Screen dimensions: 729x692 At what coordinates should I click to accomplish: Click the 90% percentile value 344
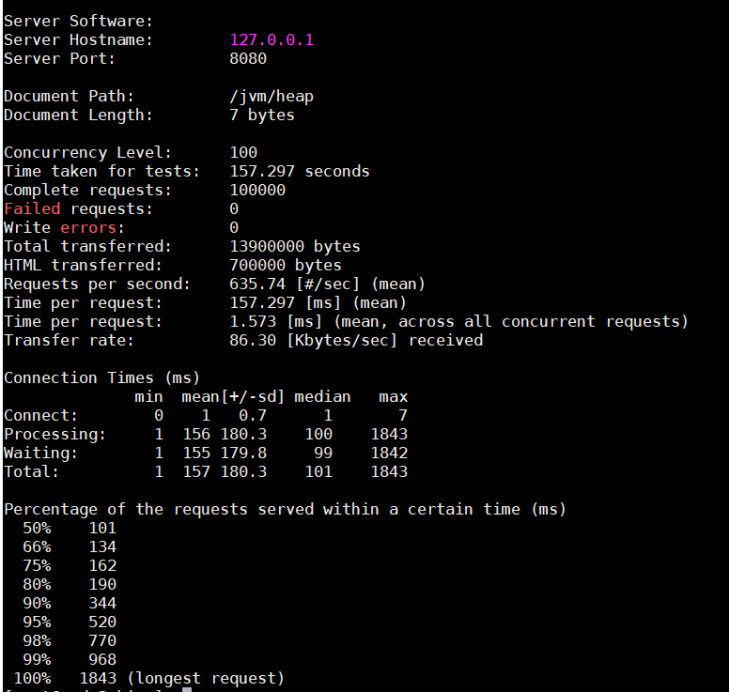[103, 603]
